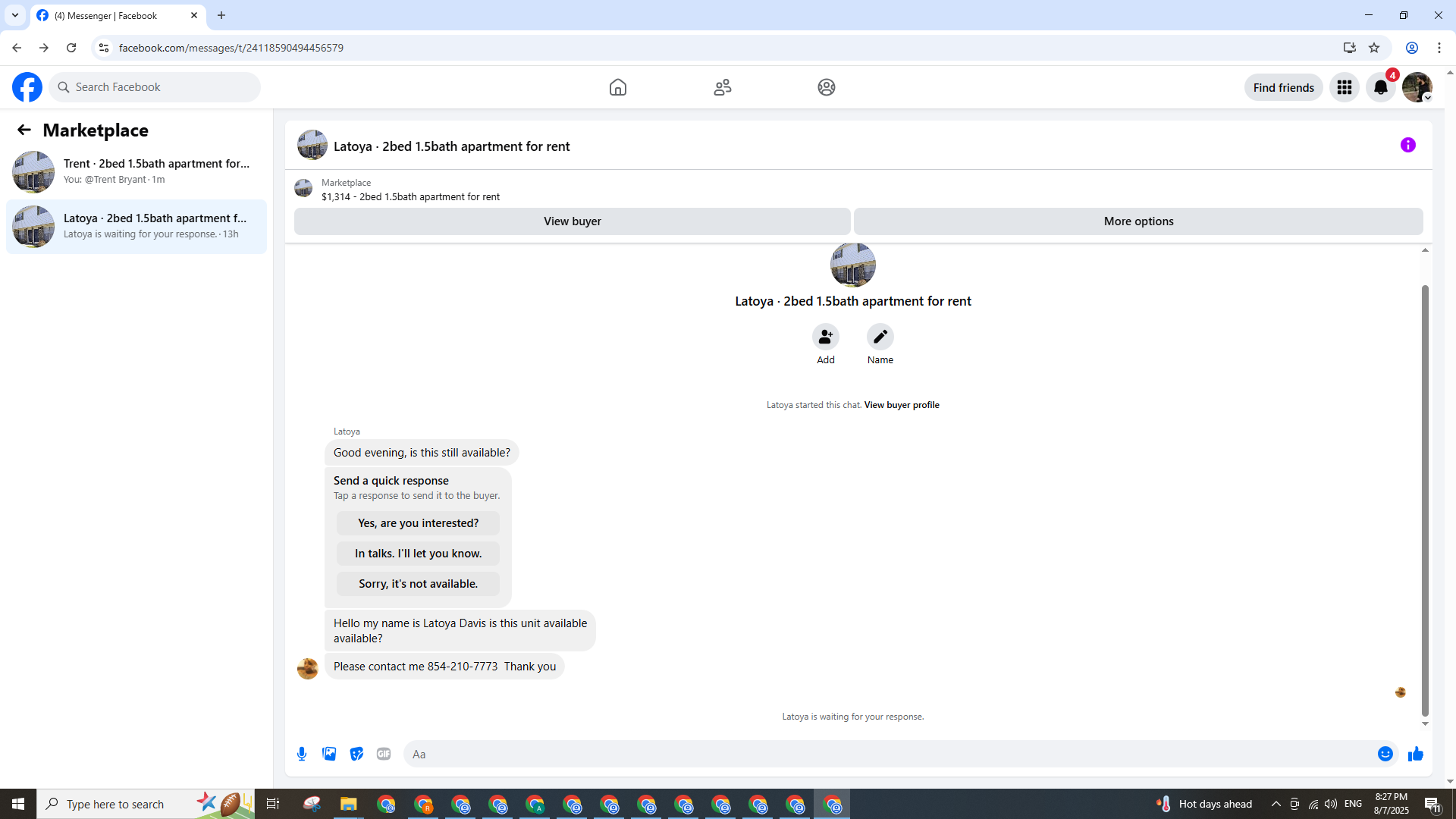Click the message with phone number 854-210-7773
Screen dimensions: 1456x819
pyautogui.click(x=444, y=667)
